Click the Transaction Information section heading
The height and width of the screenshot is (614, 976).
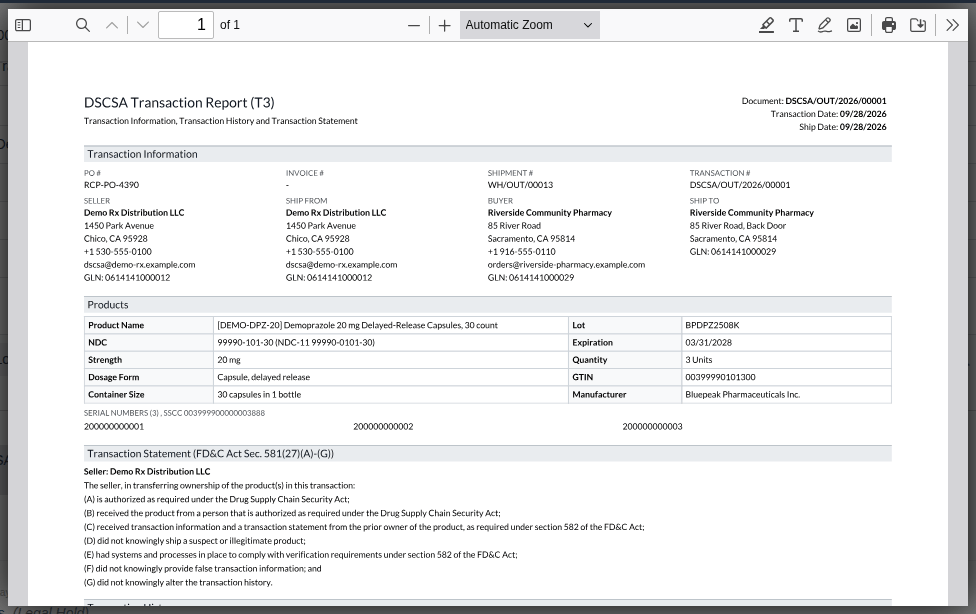(142, 154)
